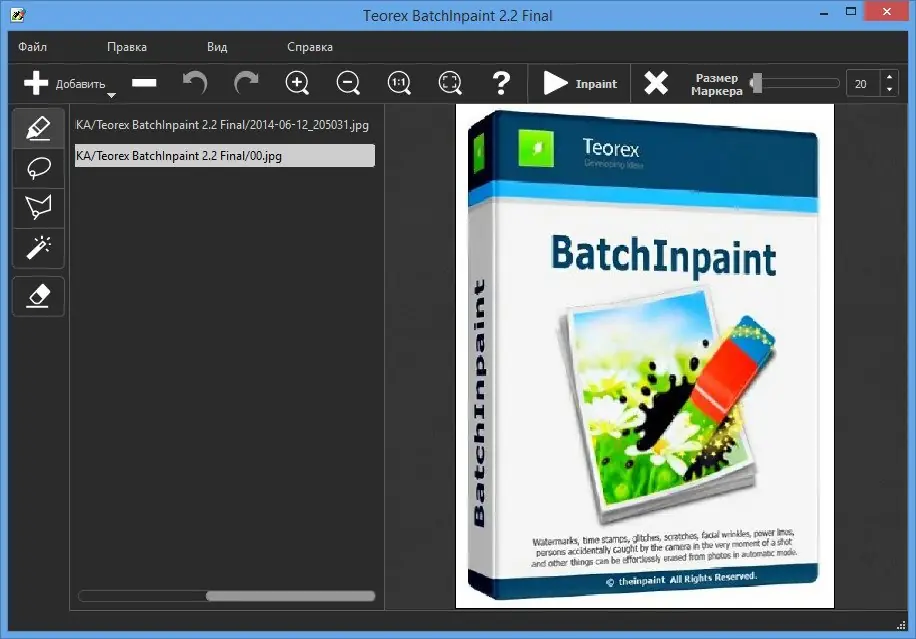Select the Magic Wand tool
916x639 pixels.
coord(39,248)
